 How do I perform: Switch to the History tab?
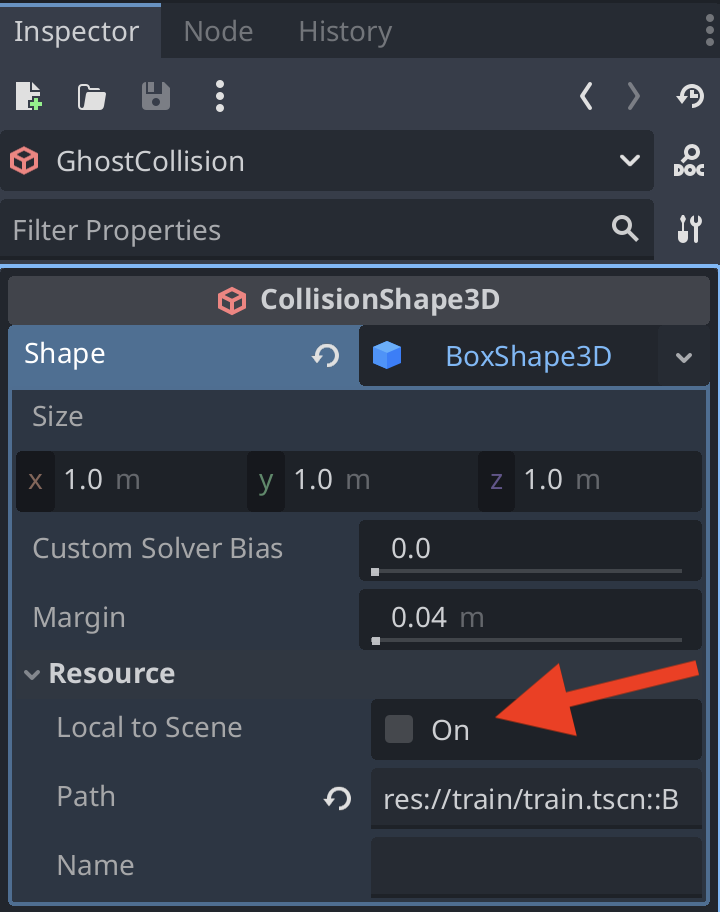click(345, 32)
